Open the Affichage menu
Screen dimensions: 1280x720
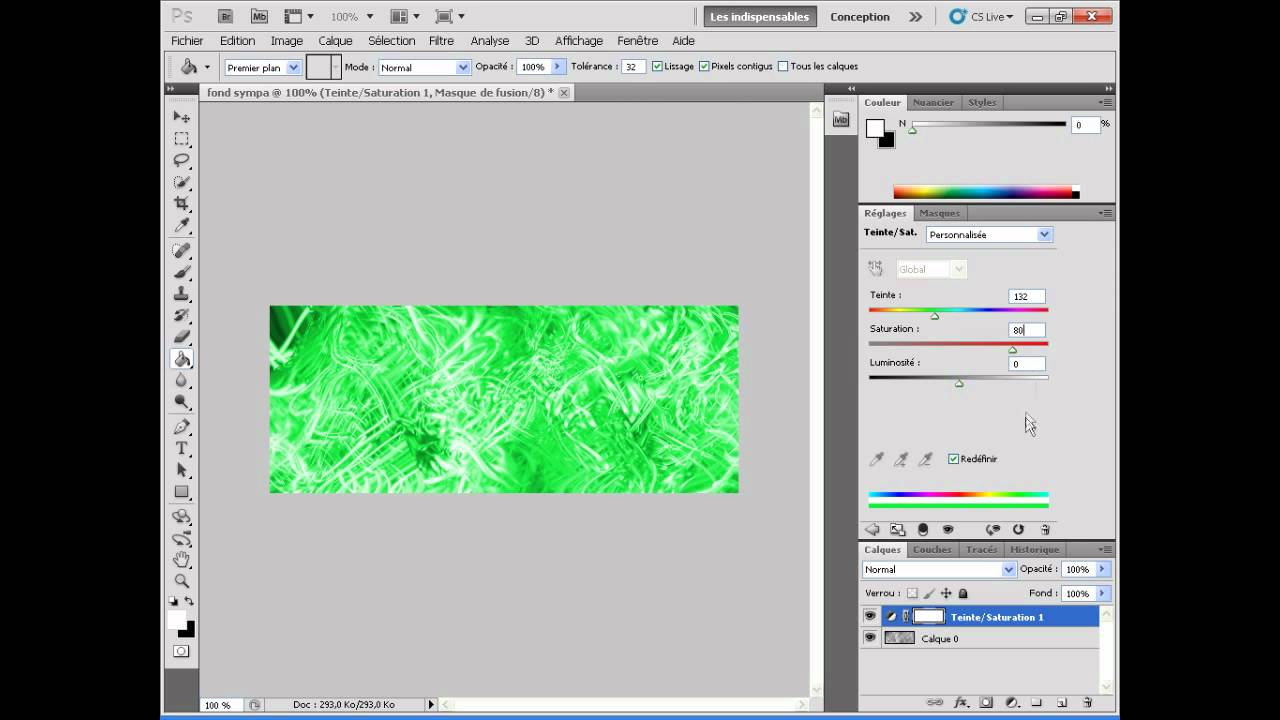pyautogui.click(x=579, y=41)
